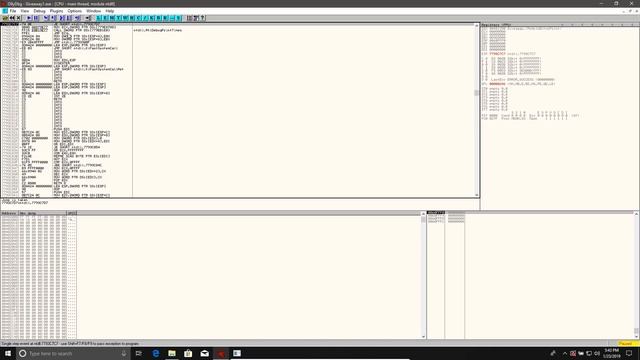Show Source with the S button
The image size is (640, 360).
(178, 18)
